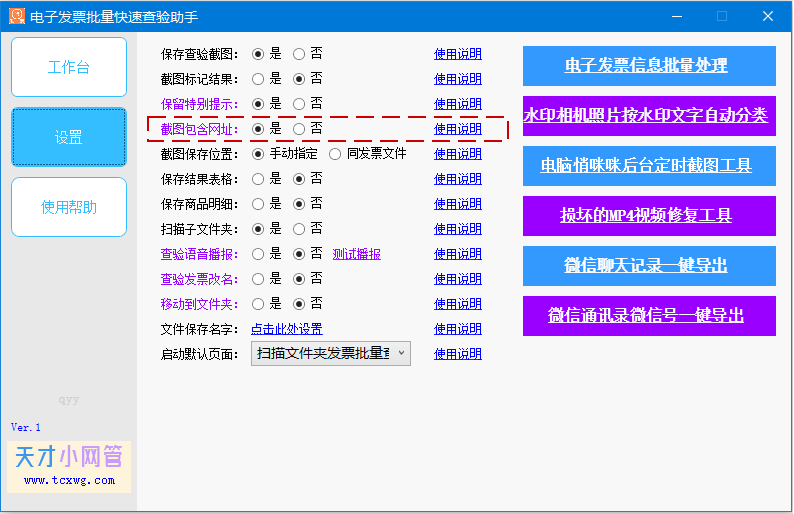This screenshot has width=794, height=514.
Task: Click the app icon in title bar
Action: coord(17,16)
